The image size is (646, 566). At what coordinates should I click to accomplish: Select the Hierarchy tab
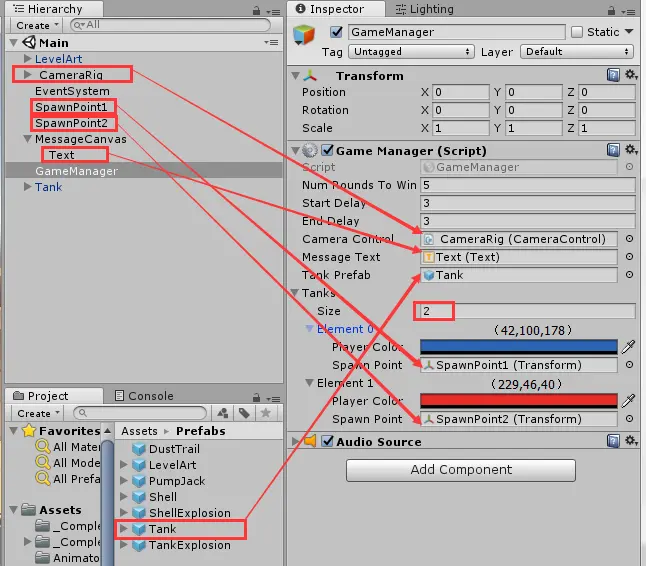tap(54, 9)
